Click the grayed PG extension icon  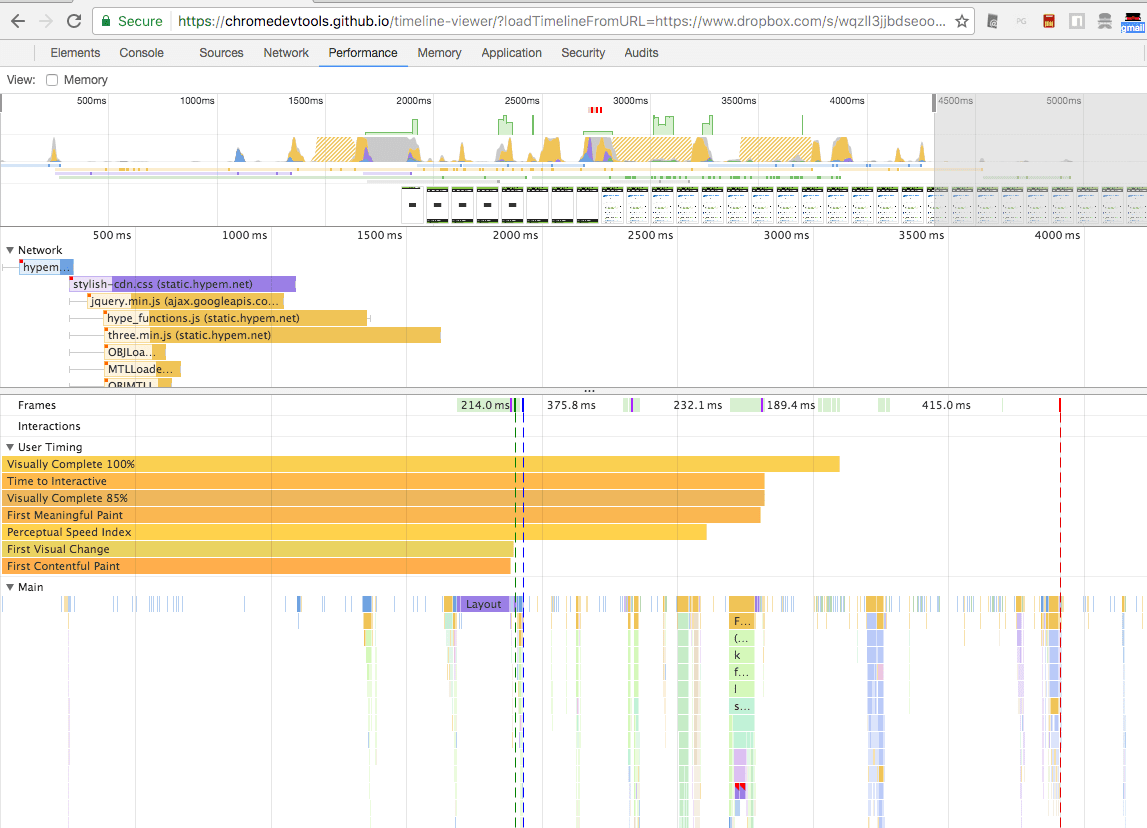point(1022,20)
